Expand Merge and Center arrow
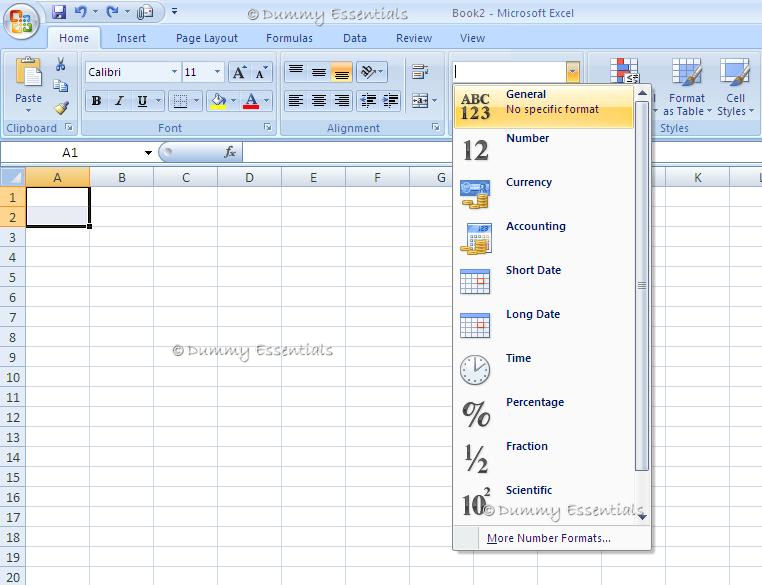This screenshot has width=762, height=585. [x=434, y=101]
